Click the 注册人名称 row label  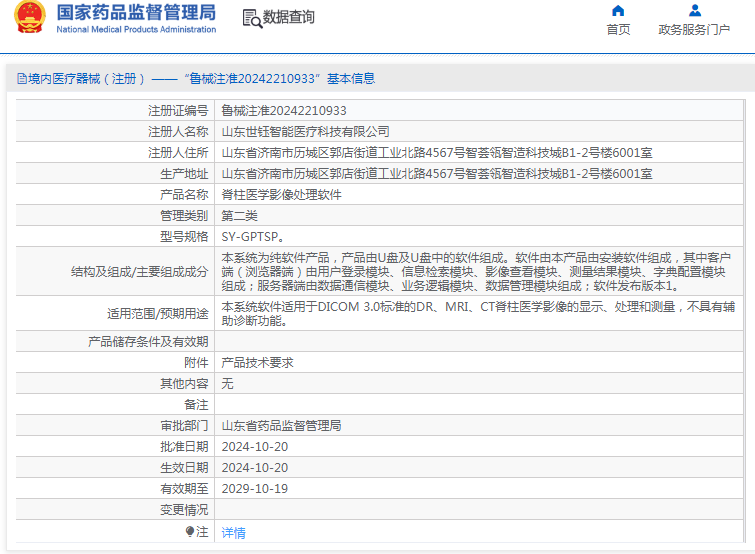point(178,131)
